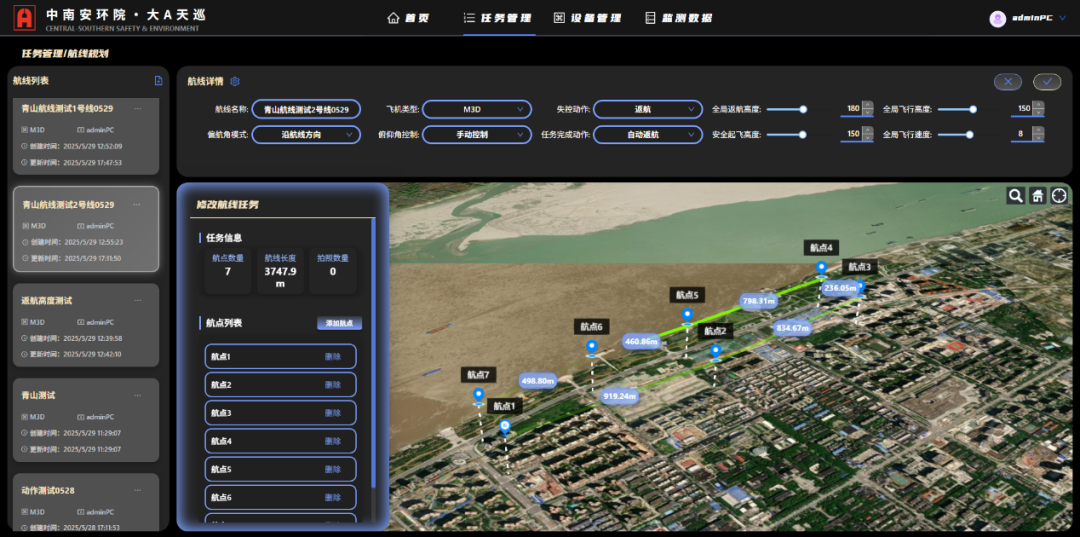Click the crosshair locate icon on the map
The image size is (1080, 537).
click(1059, 196)
